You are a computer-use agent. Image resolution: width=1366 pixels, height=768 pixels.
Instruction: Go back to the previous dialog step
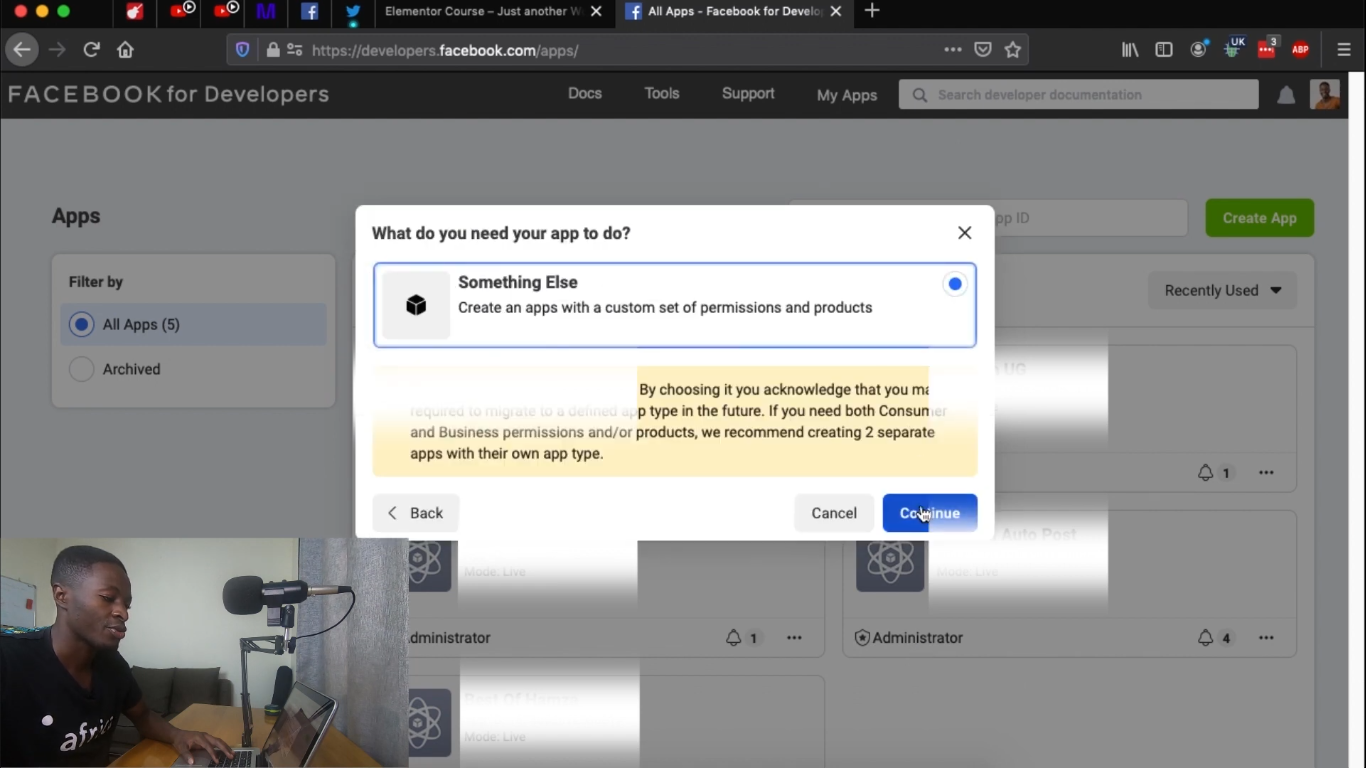416,513
